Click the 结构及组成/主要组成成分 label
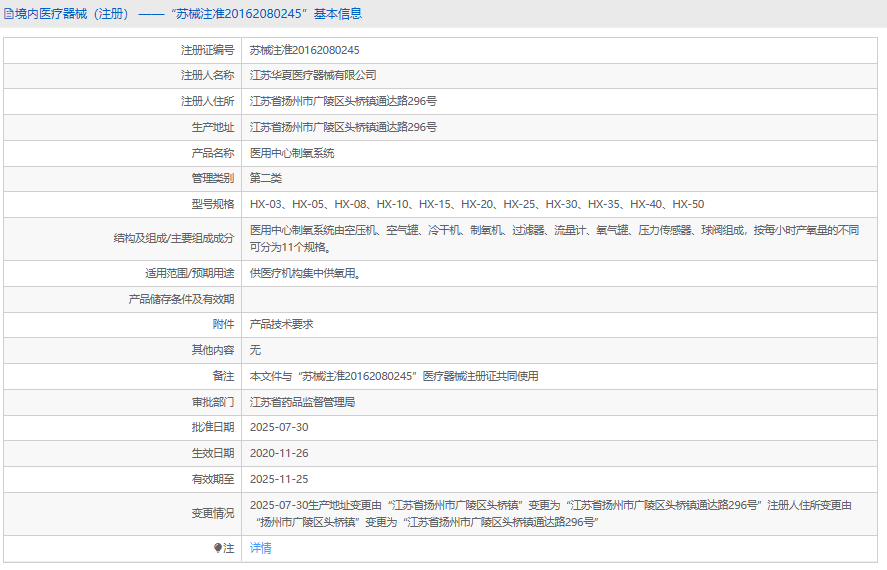Screen dimensions: 887x570 coord(174,238)
